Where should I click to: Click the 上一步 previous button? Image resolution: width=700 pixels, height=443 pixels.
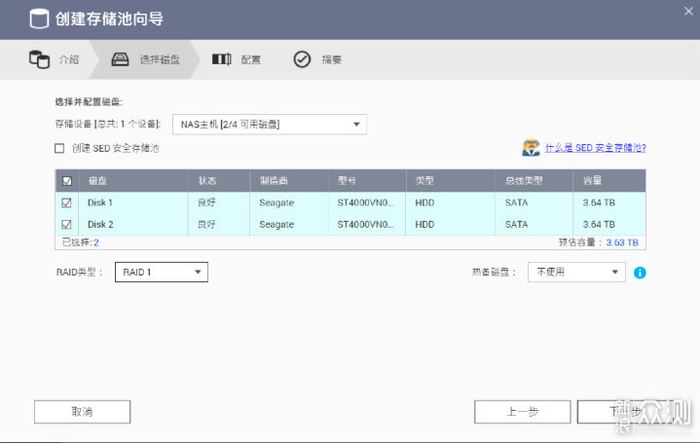(522, 412)
